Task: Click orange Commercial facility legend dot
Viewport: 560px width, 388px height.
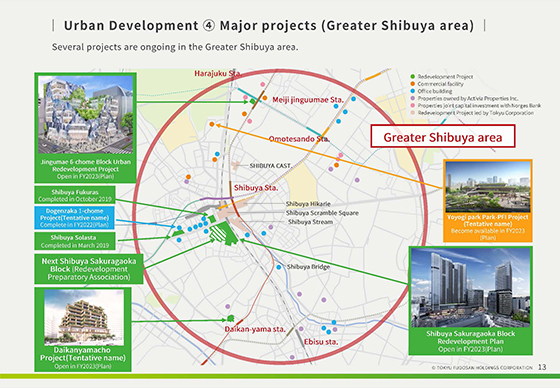Action: [x=412, y=84]
